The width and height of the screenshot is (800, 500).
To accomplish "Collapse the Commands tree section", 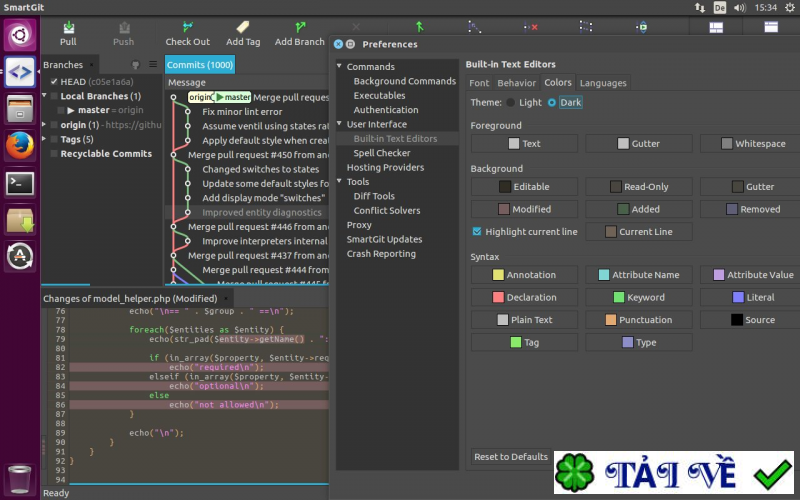I will pyautogui.click(x=339, y=67).
